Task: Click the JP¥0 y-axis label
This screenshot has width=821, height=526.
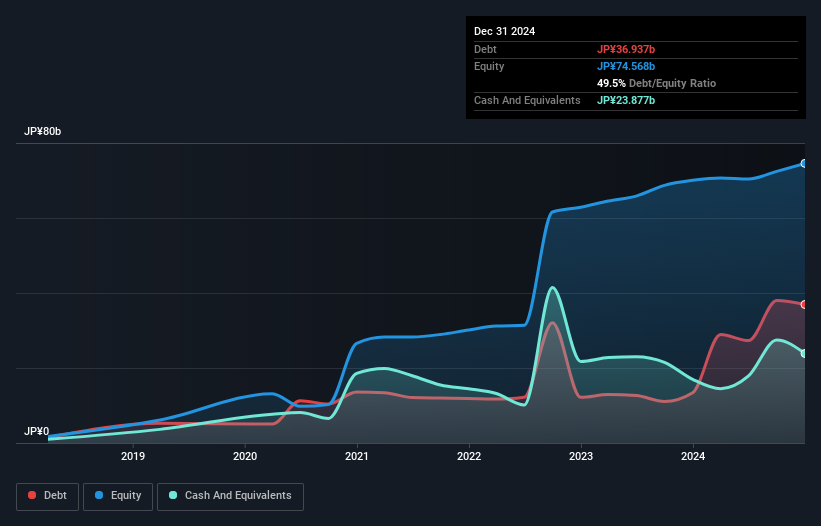Action: [37, 431]
